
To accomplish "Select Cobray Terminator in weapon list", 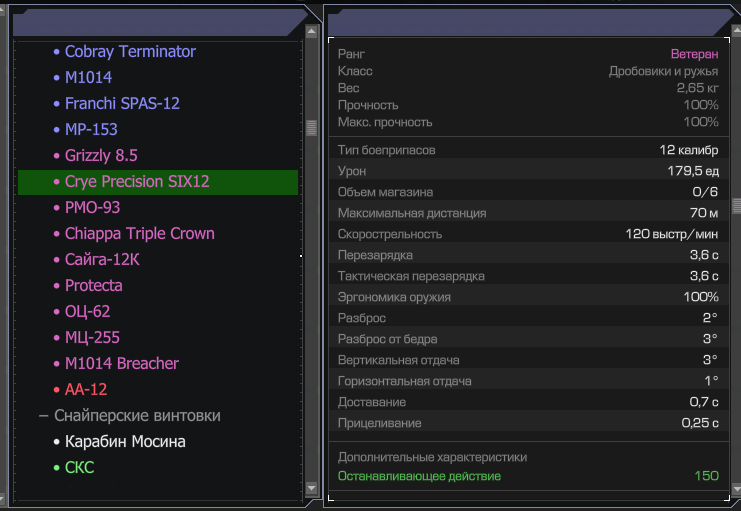I will pos(130,52).
